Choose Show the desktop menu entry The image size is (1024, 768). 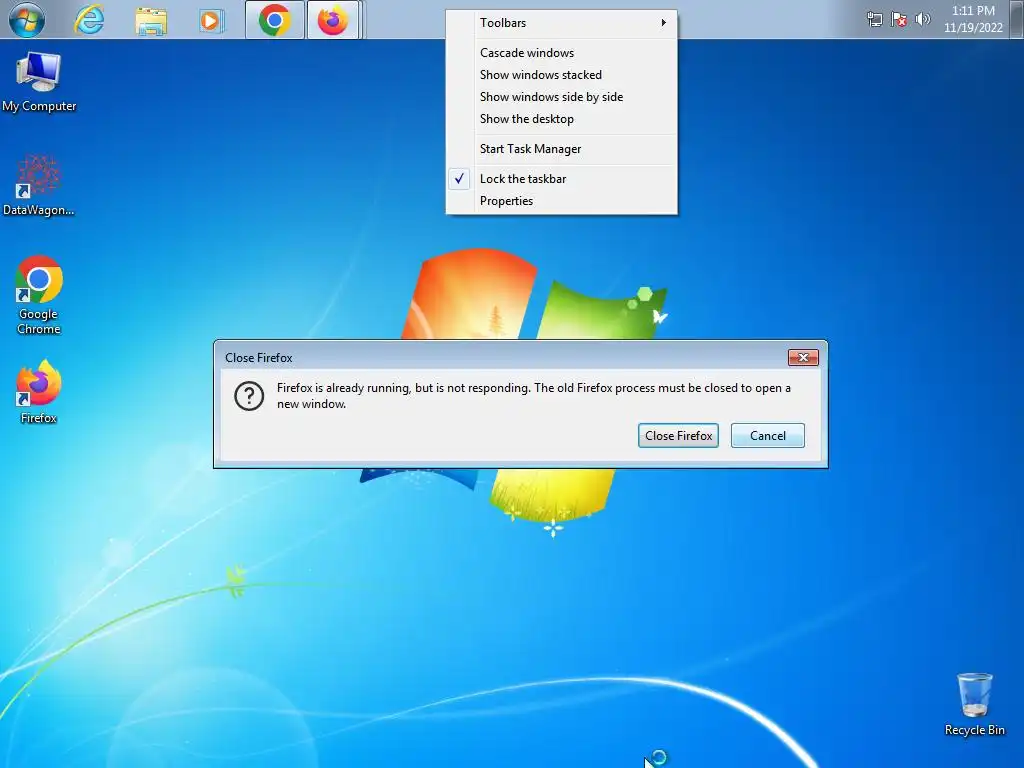coord(562,120)
